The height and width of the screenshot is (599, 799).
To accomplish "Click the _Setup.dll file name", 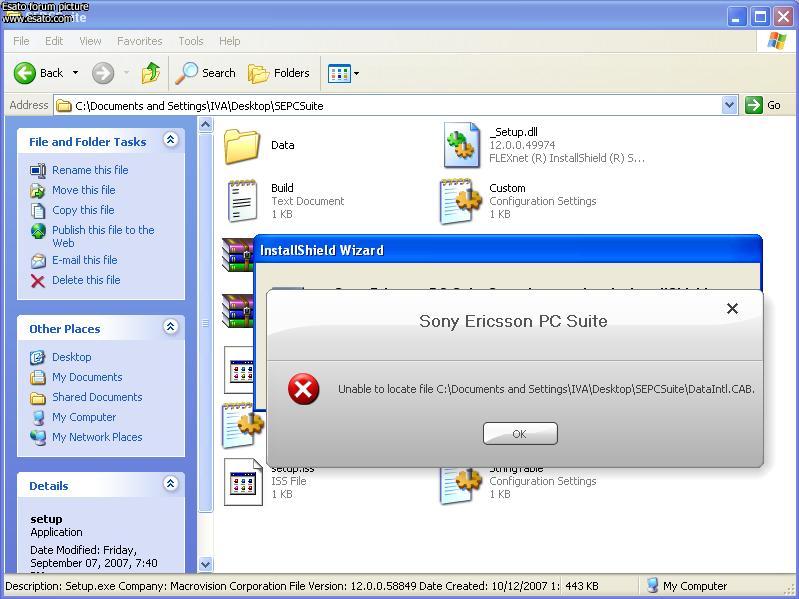I will click(514, 132).
